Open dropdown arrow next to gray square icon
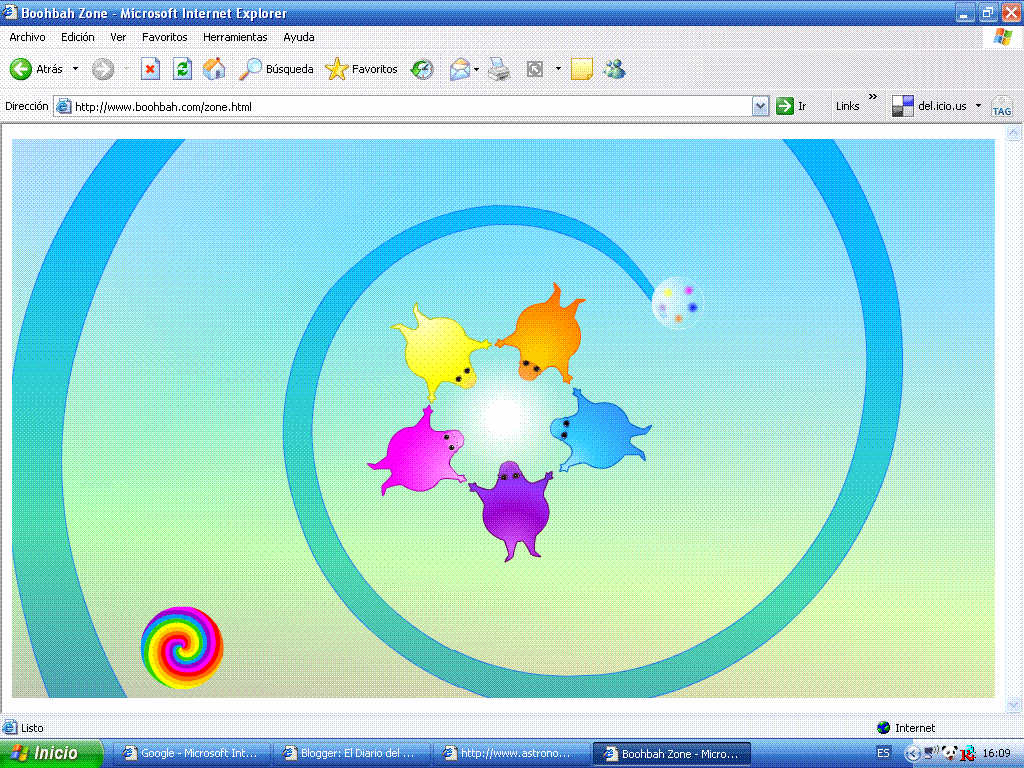 click(558, 69)
